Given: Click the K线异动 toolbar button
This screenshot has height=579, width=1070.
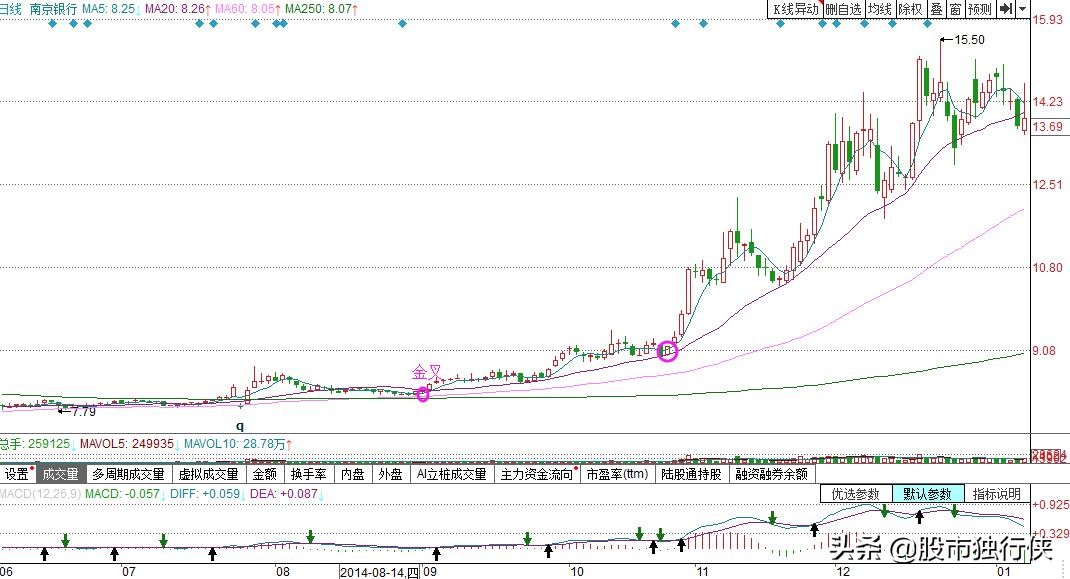Looking at the screenshot, I should click(795, 9).
